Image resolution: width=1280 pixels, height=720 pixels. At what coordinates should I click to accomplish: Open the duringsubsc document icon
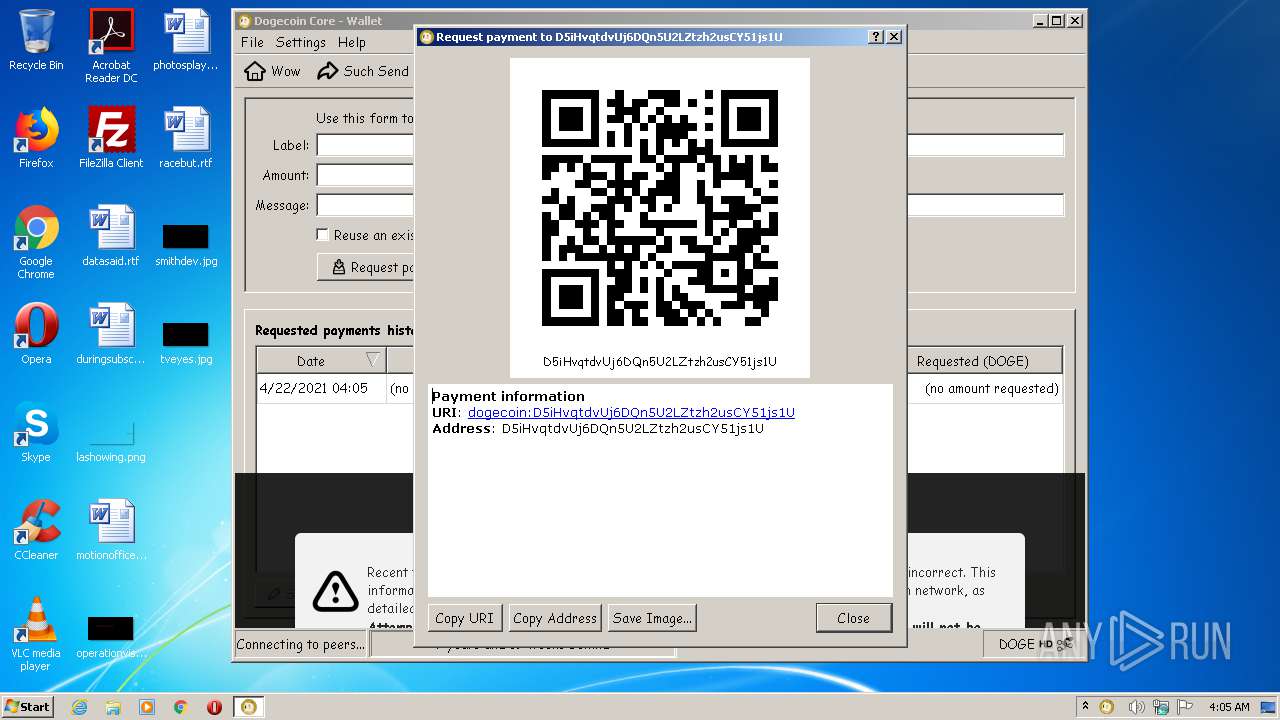[111, 334]
